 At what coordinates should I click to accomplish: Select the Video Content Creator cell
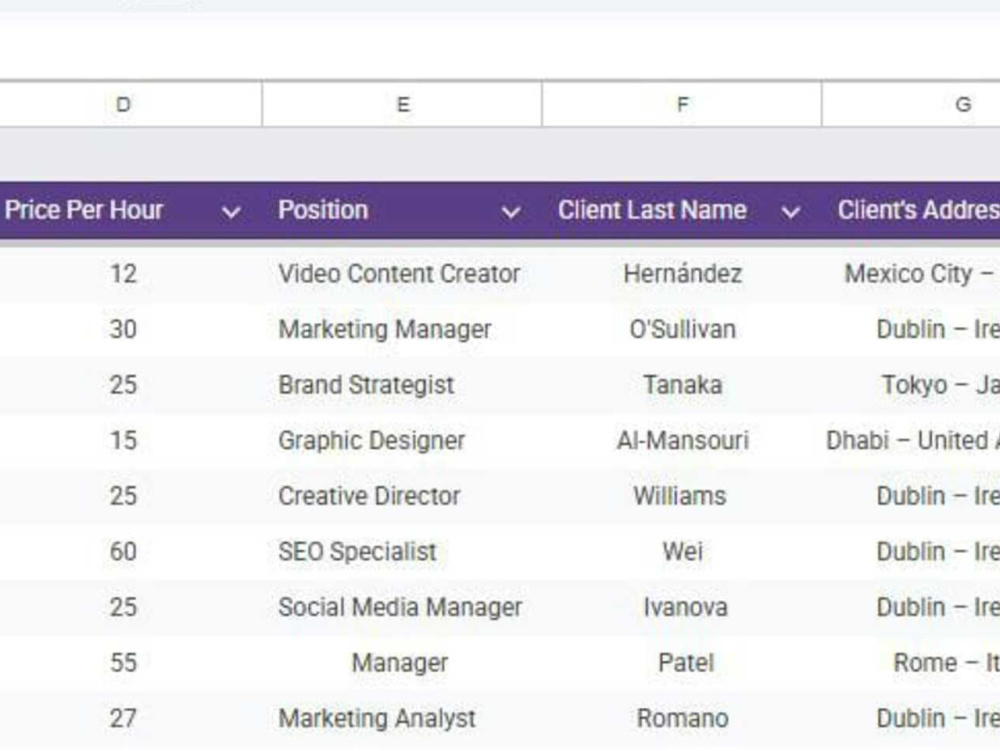[x=402, y=275]
